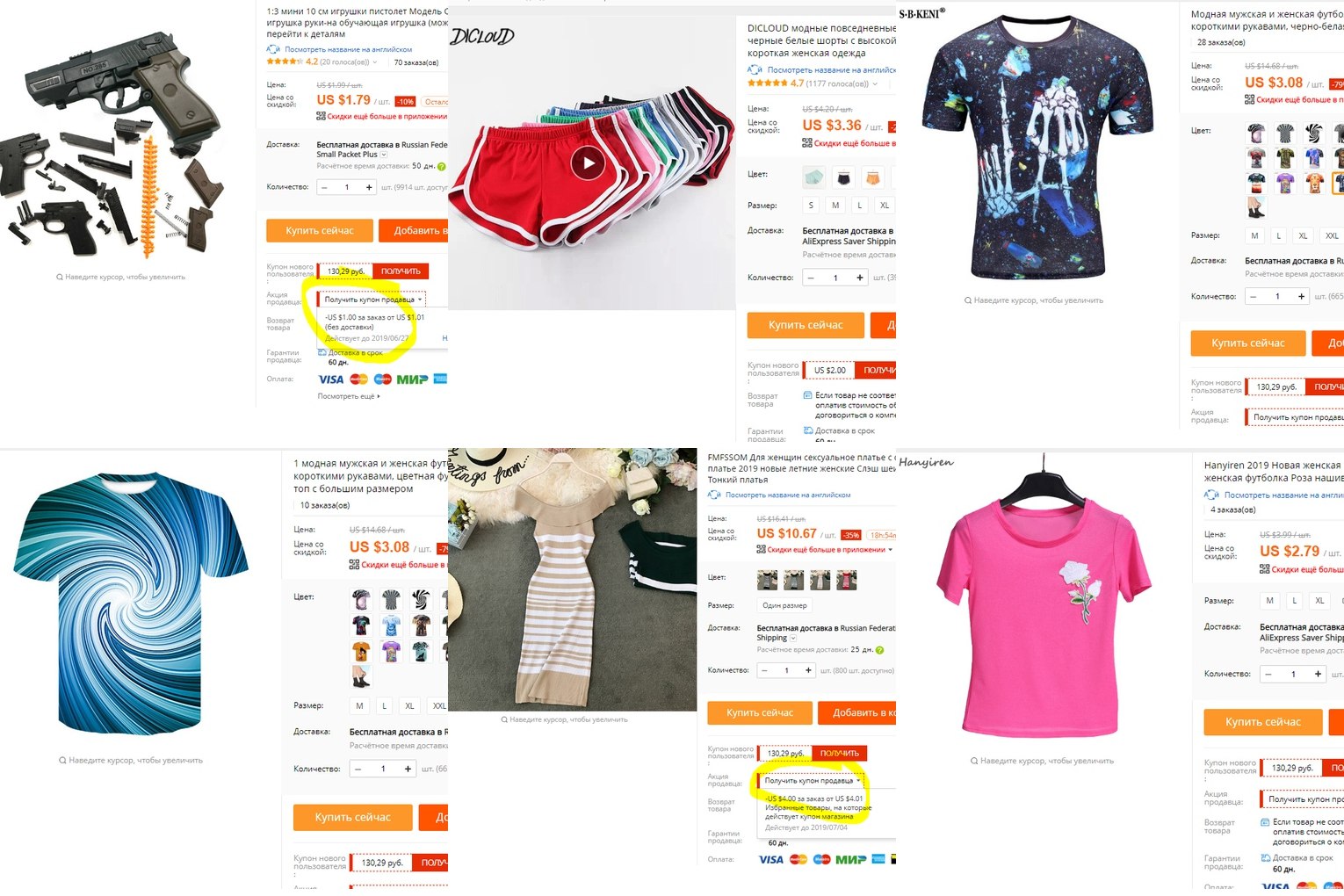The height and width of the screenshot is (896, 1344).
Task: Click help icon beside 50 дн. delivery estimate
Action: (x=442, y=166)
